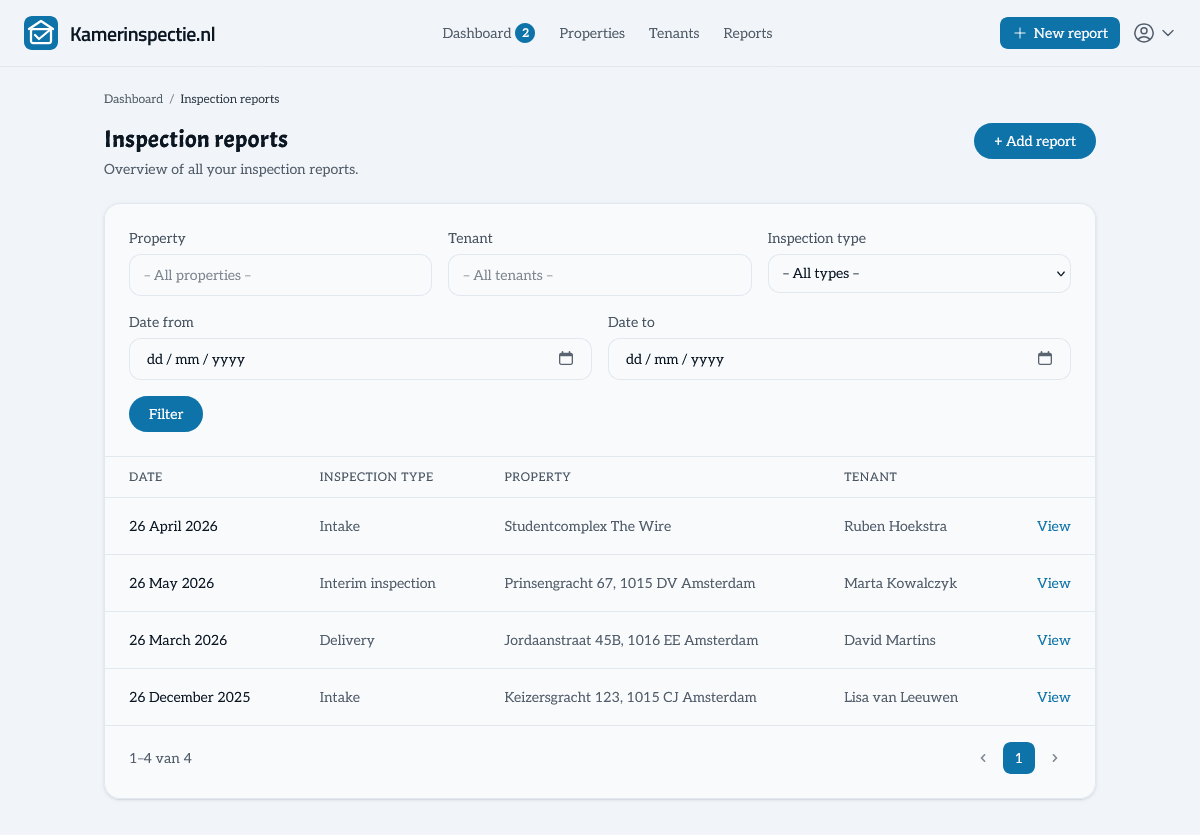
Task: Click the Dashboard breadcrumb link
Action: pos(133,99)
